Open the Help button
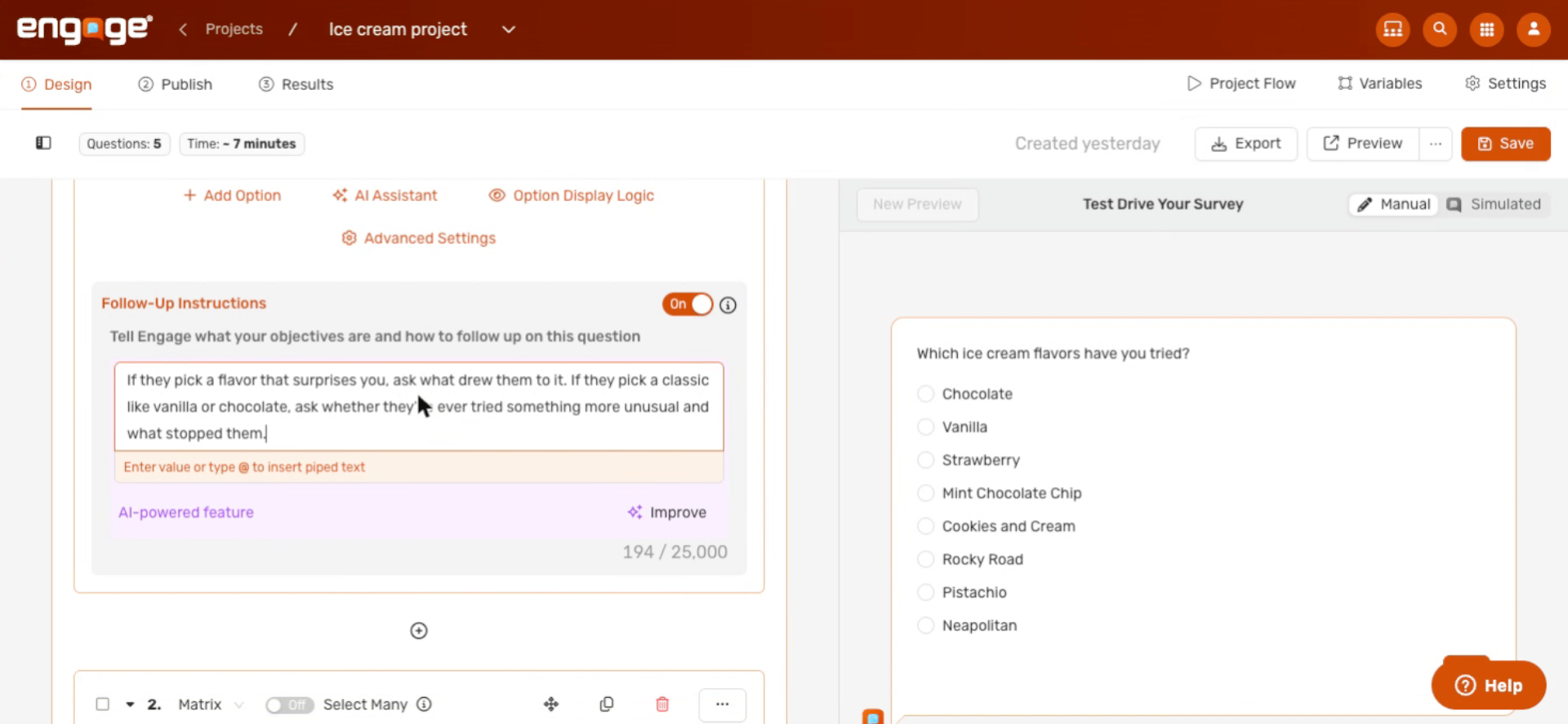1568x724 pixels. 1489,685
